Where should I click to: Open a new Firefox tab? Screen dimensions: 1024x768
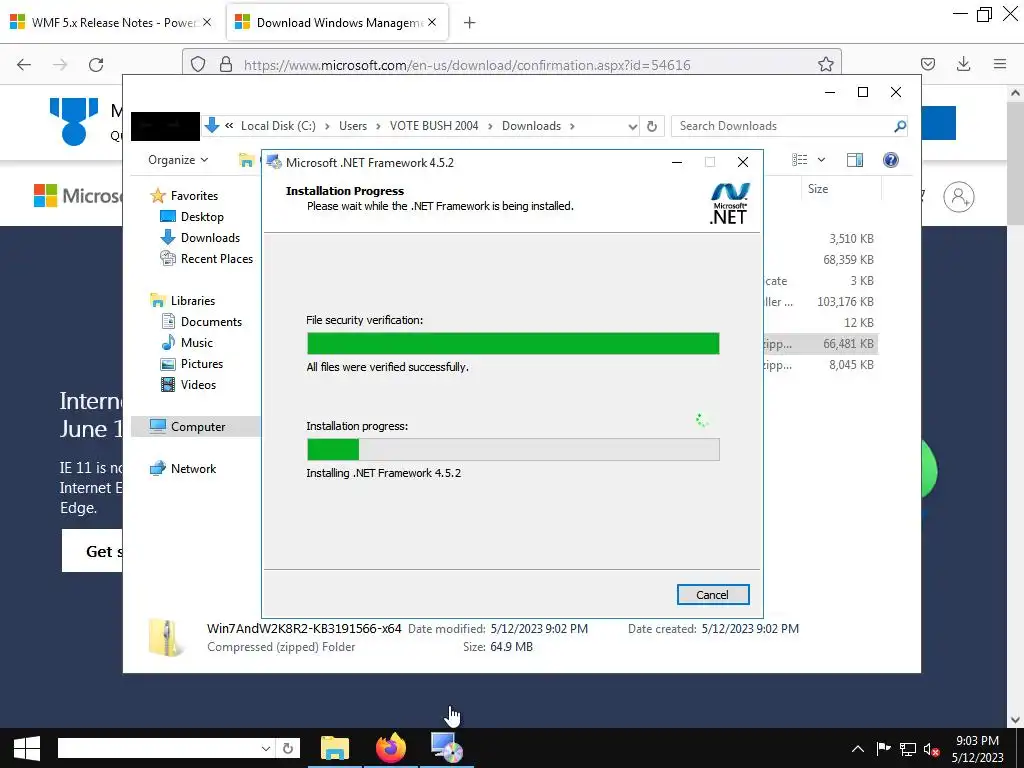click(469, 23)
